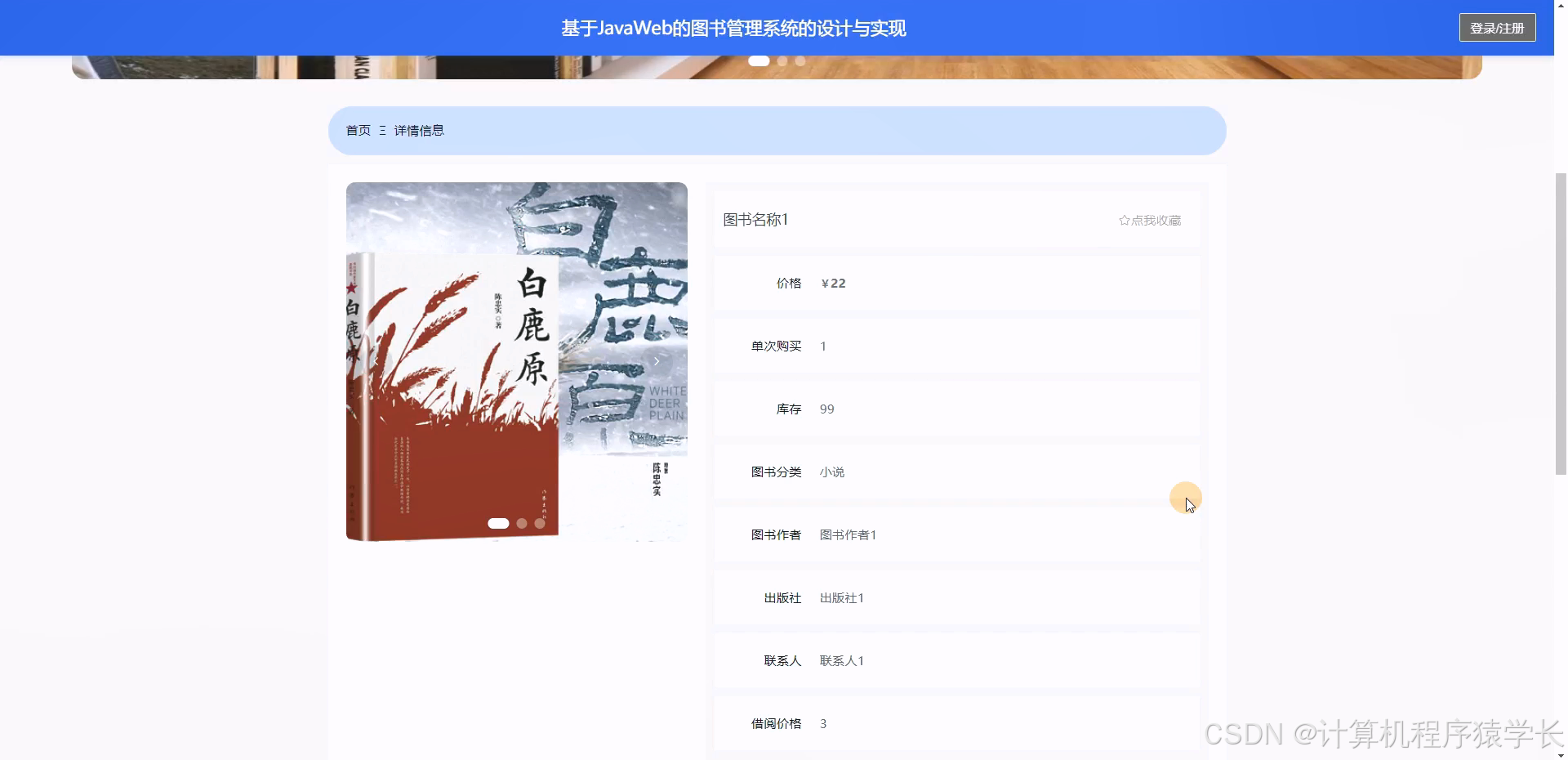Click the breadcrumb separator icon

coord(381,130)
